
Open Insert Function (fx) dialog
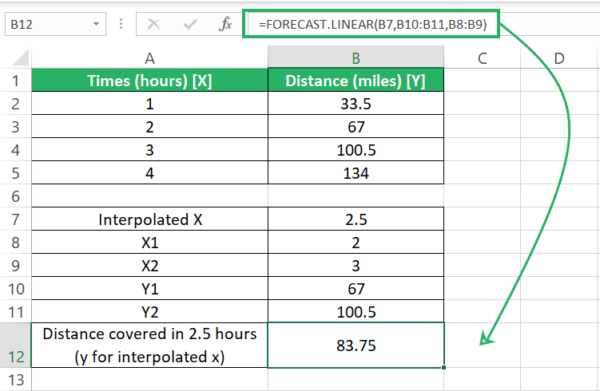click(225, 24)
